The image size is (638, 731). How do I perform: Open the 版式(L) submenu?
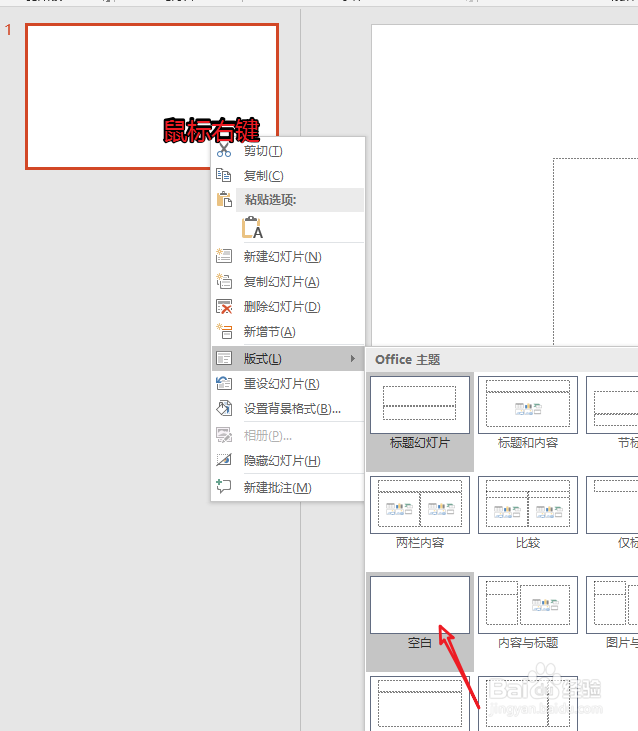(288, 359)
